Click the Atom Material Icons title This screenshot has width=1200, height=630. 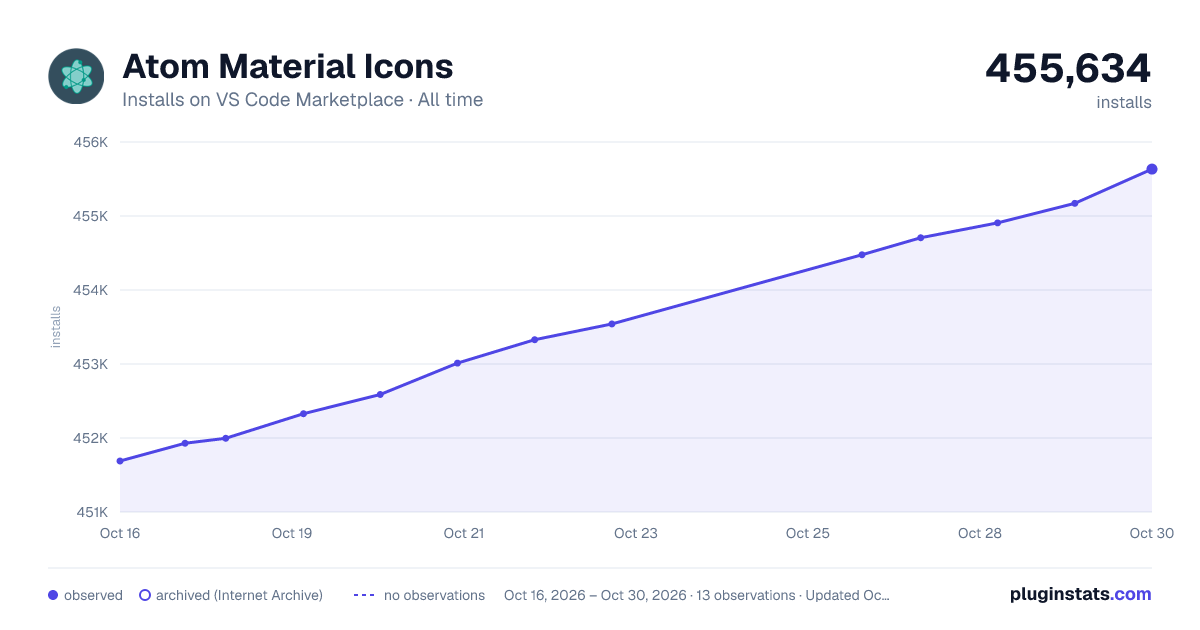tap(288, 67)
